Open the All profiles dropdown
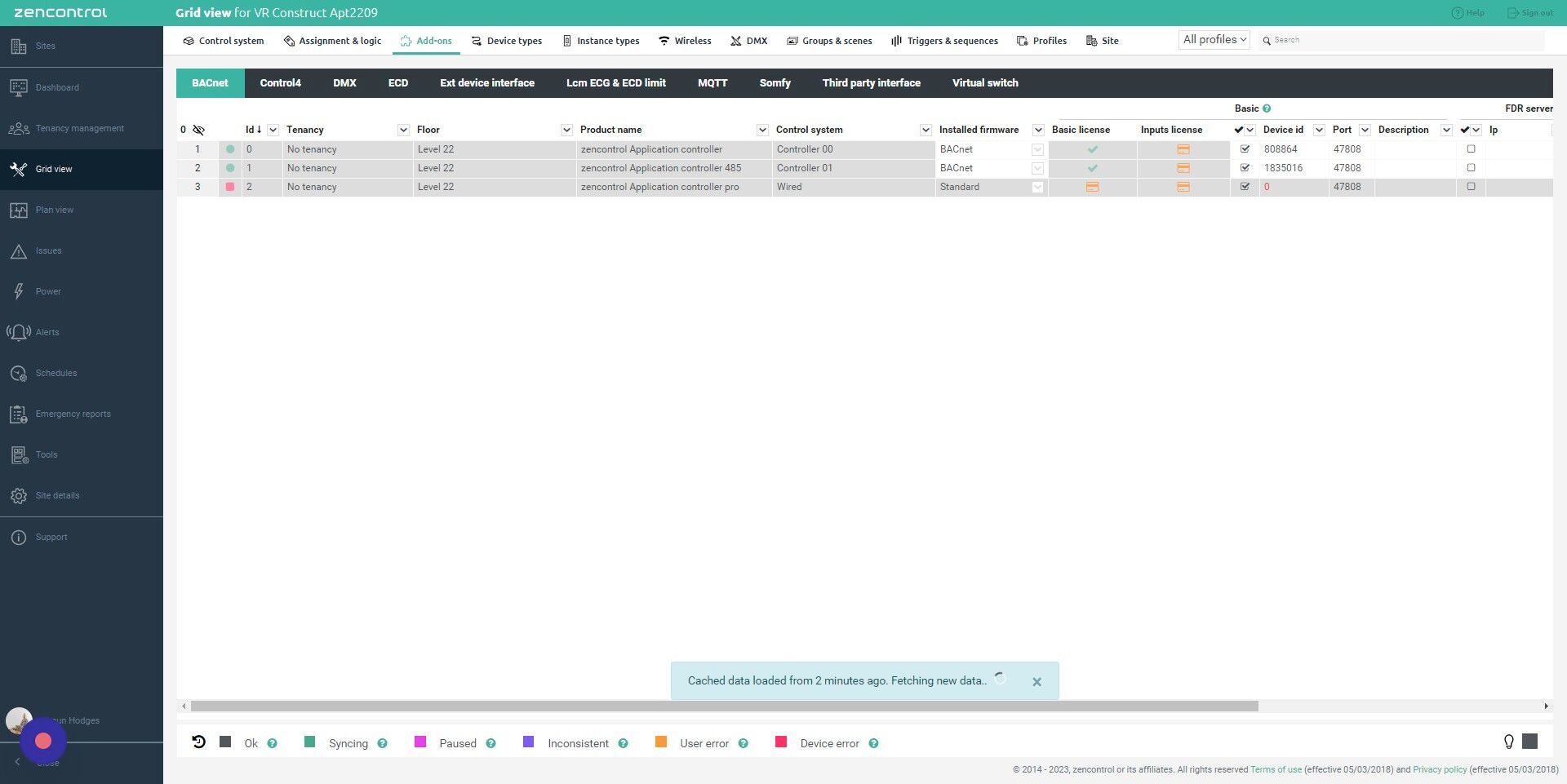This screenshot has width=1567, height=784. [1214, 40]
